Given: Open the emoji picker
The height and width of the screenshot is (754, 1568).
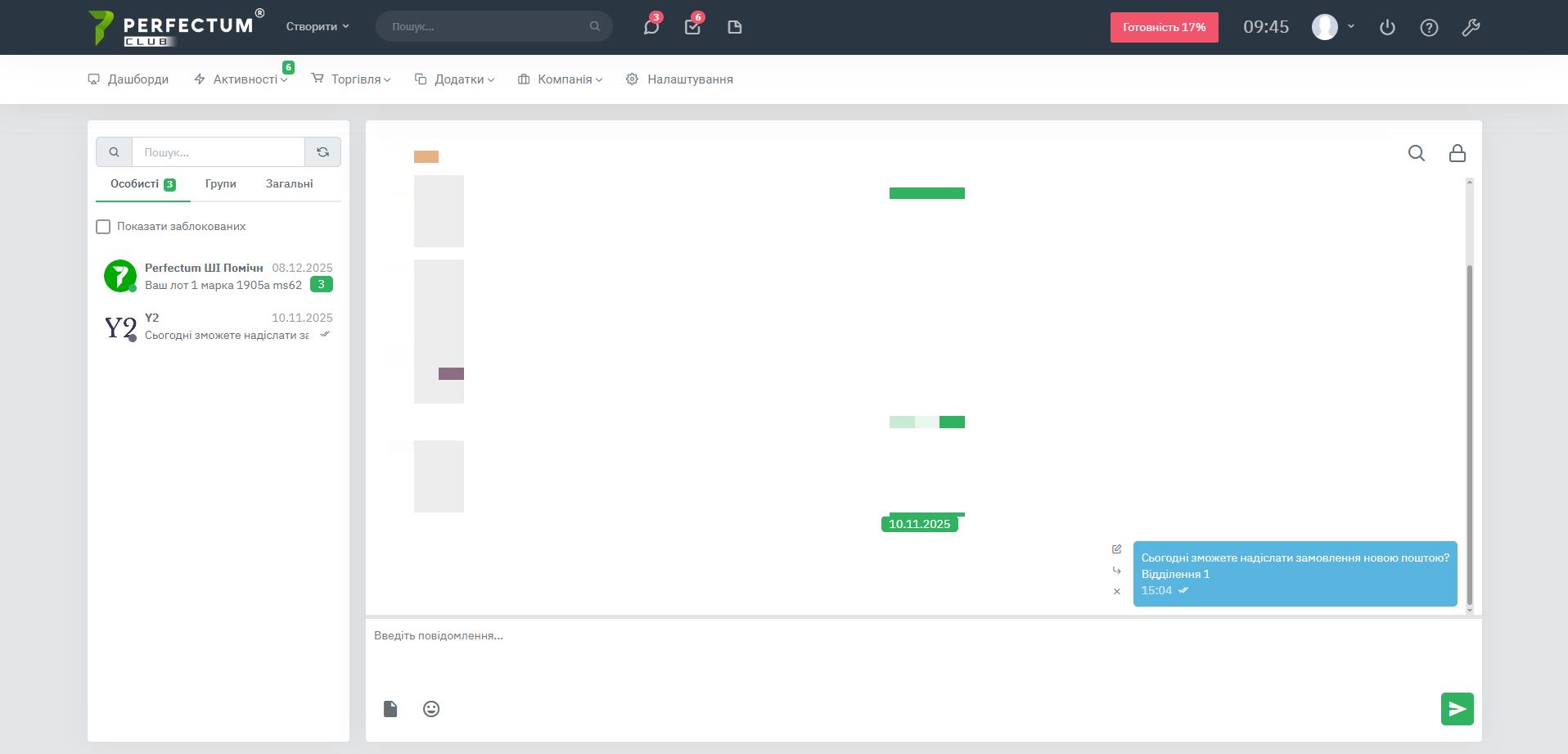Looking at the screenshot, I should (x=431, y=709).
